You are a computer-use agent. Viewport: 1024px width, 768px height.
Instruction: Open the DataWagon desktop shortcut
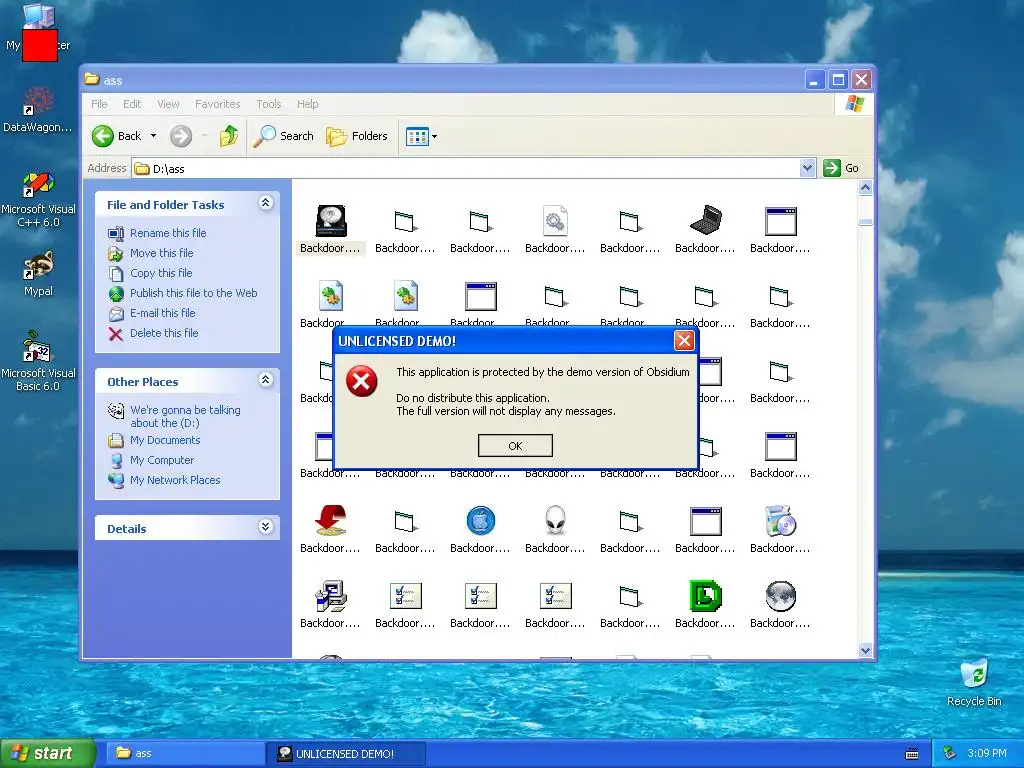point(38,110)
